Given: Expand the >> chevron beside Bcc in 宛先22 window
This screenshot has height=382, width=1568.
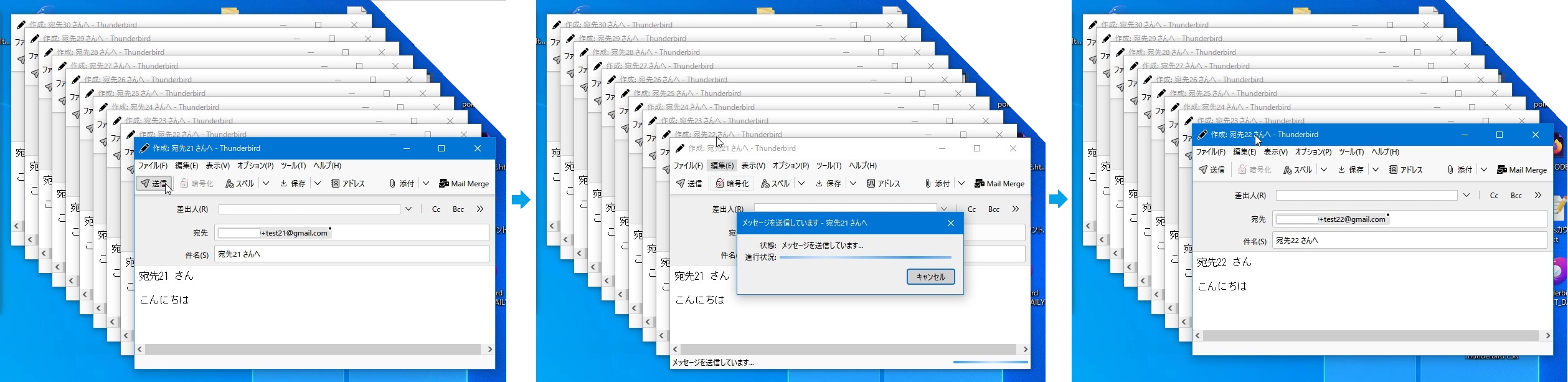Looking at the screenshot, I should pyautogui.click(x=1537, y=196).
